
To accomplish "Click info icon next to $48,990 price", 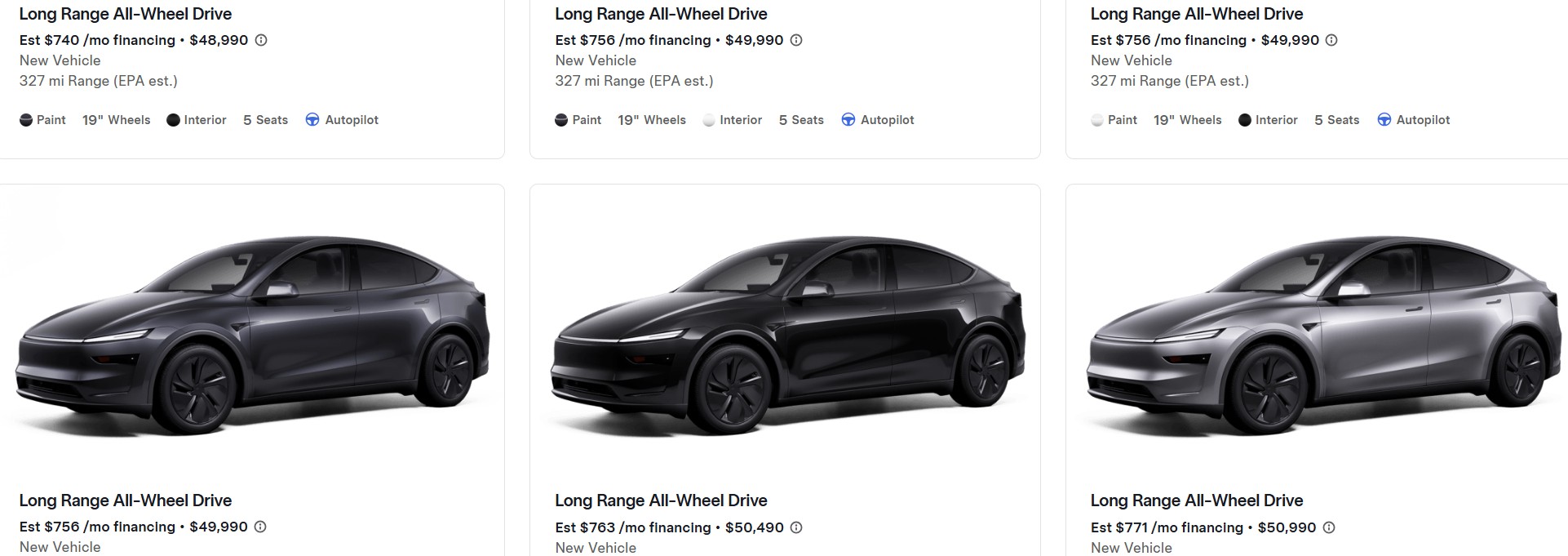I will [x=261, y=40].
